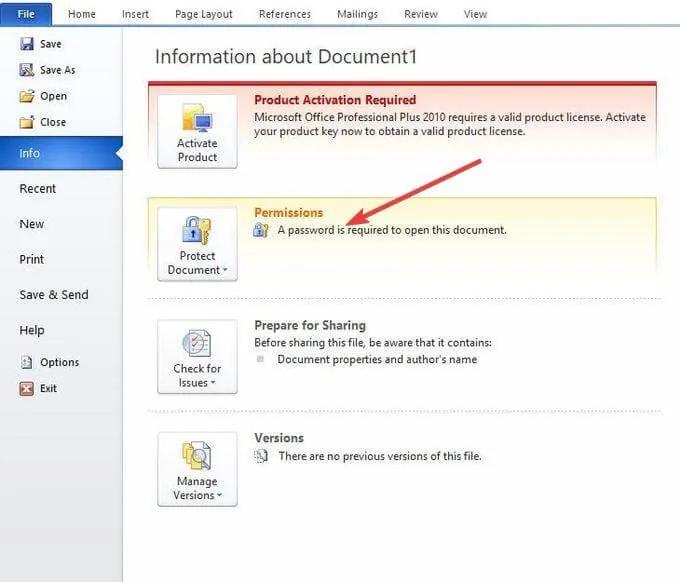The height and width of the screenshot is (582, 680).
Task: Click 'Document properties and author's name' text
Action: (377, 360)
